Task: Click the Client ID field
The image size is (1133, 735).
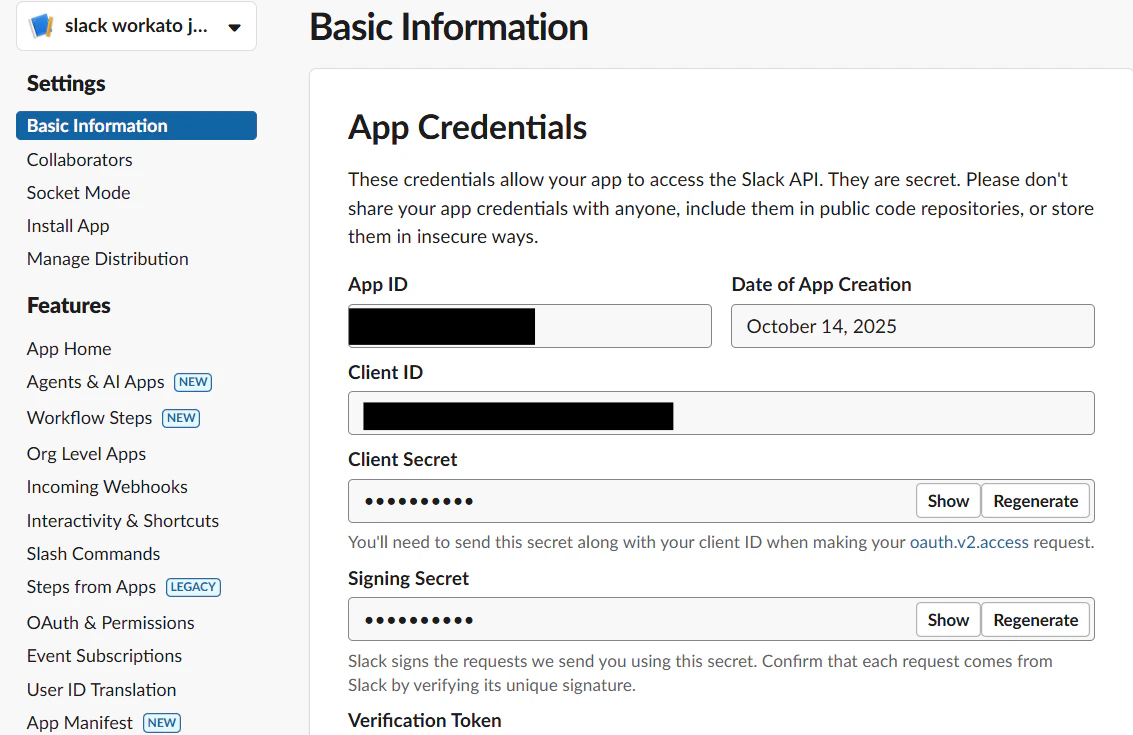Action: tap(721, 413)
